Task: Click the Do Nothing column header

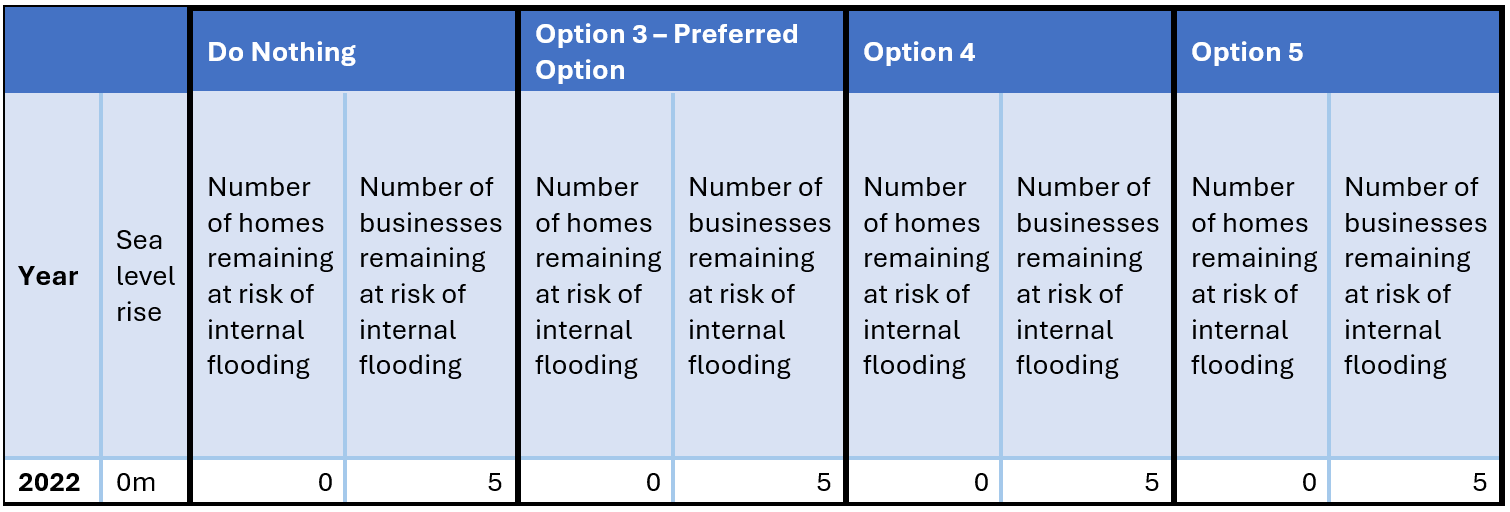Action: tap(281, 52)
